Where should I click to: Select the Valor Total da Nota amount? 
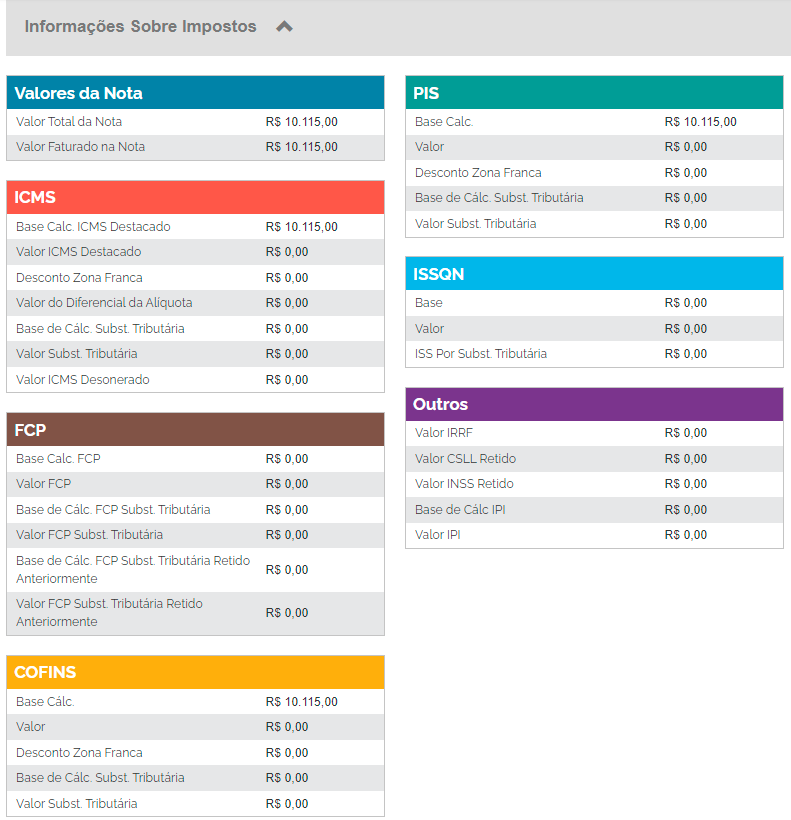tap(302, 122)
